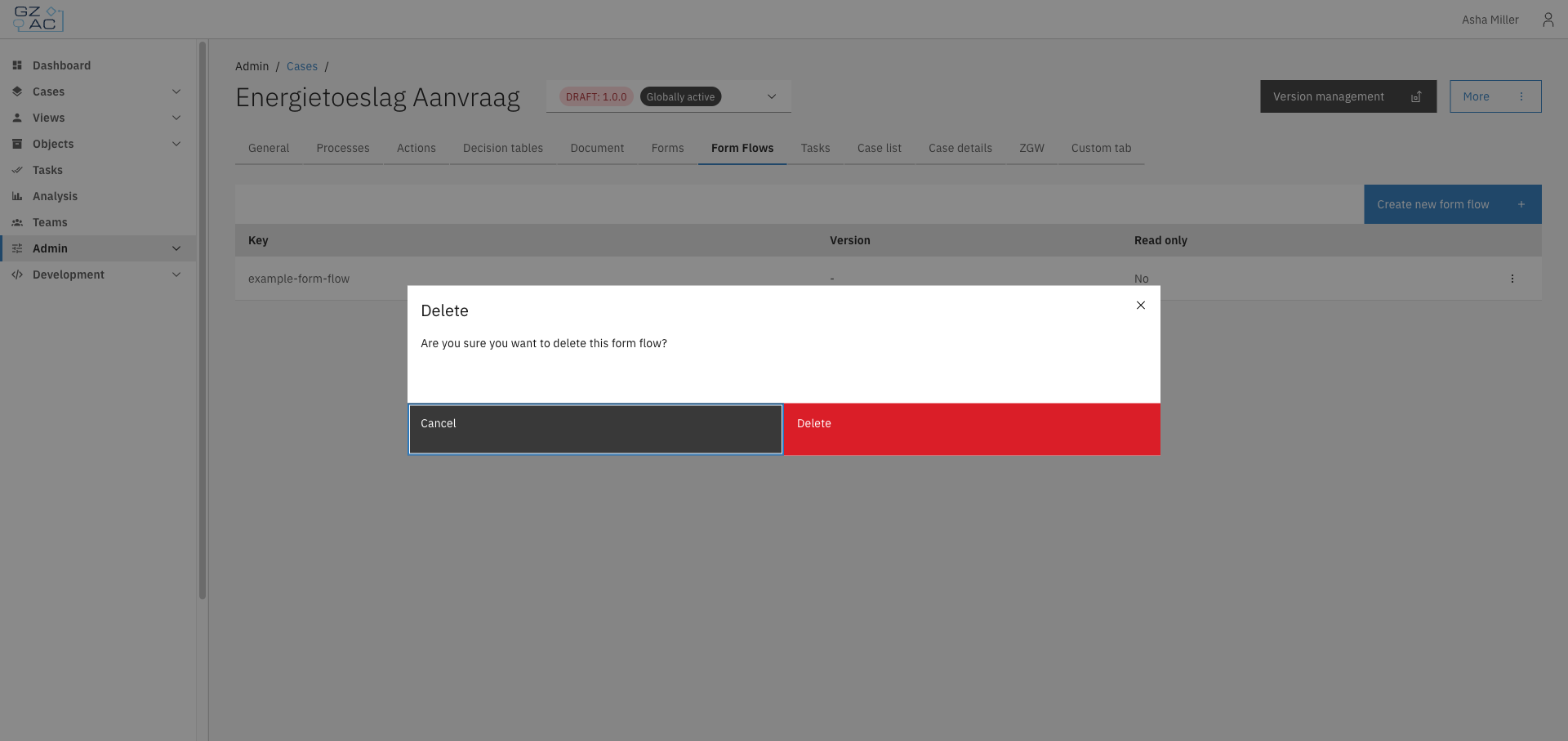Image resolution: width=1568 pixels, height=741 pixels.
Task: Confirm with the red Delete button
Action: (x=972, y=429)
